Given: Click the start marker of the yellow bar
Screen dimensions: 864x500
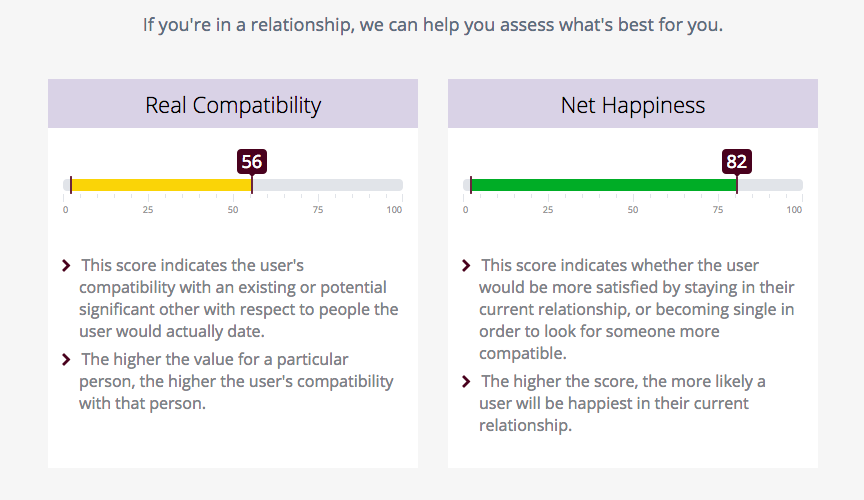Looking at the screenshot, I should (71, 185).
